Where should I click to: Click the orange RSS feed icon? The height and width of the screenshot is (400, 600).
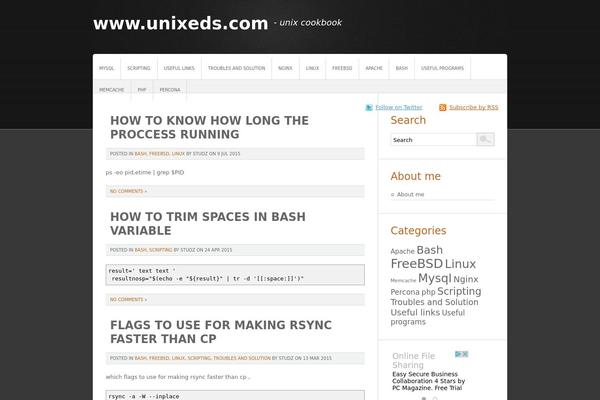click(x=443, y=108)
